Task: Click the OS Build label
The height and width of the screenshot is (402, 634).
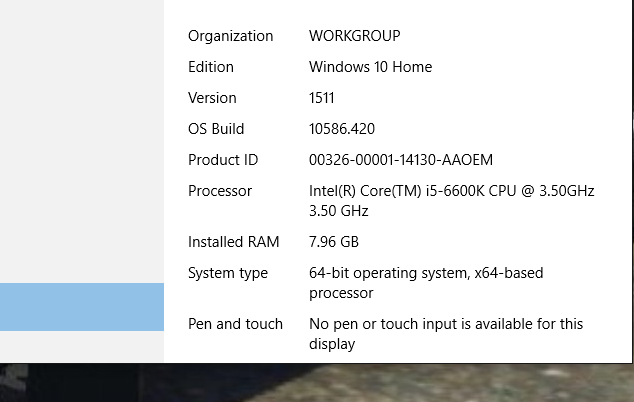Action: [216, 129]
